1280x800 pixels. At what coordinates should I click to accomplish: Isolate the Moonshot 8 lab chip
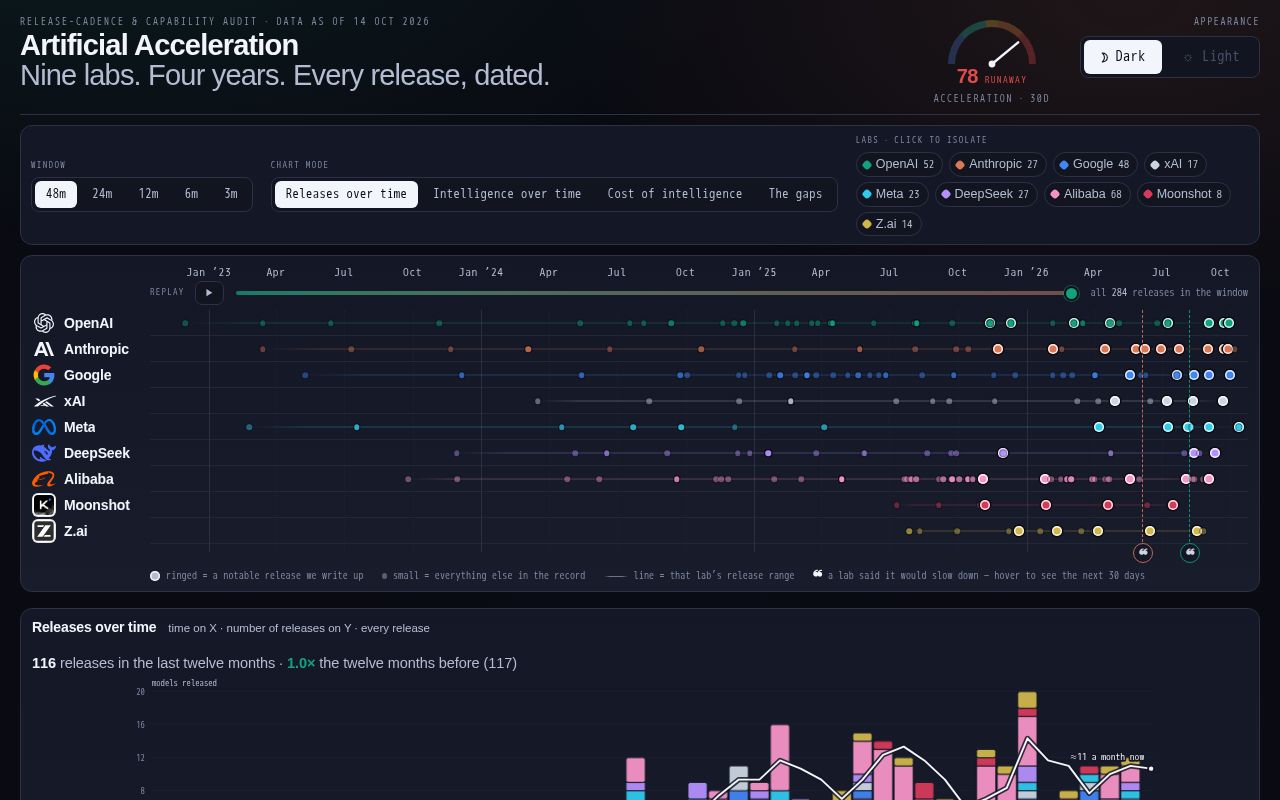(x=1183, y=194)
